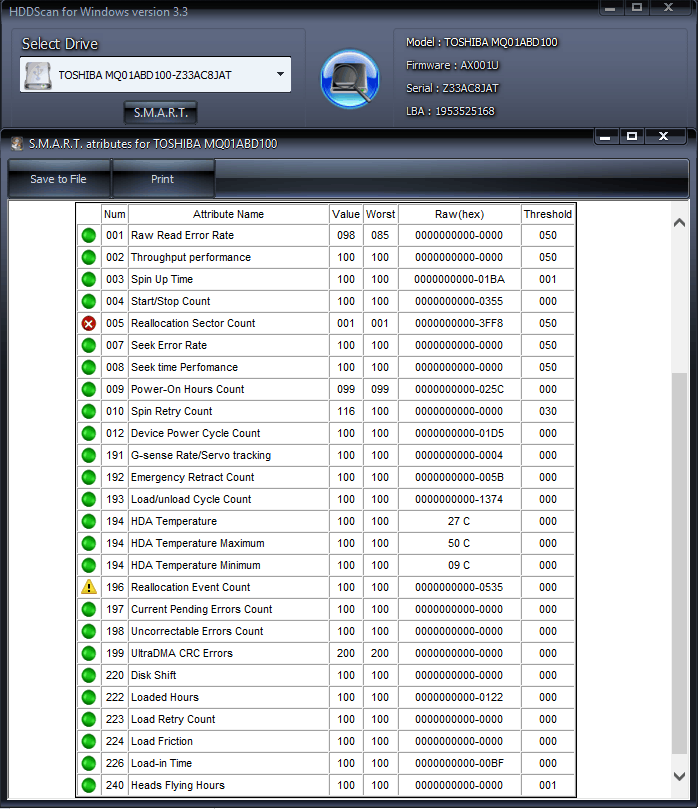Click the Num column header
Image resolution: width=698 pixels, height=809 pixels.
tap(115, 214)
